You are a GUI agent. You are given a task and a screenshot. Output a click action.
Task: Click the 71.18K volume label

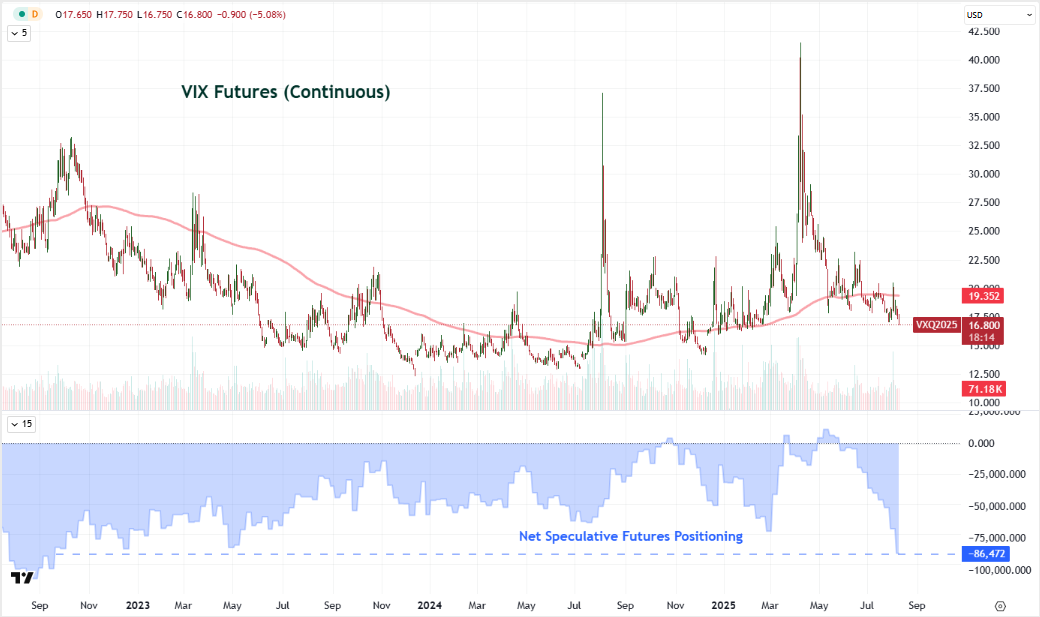tap(984, 389)
